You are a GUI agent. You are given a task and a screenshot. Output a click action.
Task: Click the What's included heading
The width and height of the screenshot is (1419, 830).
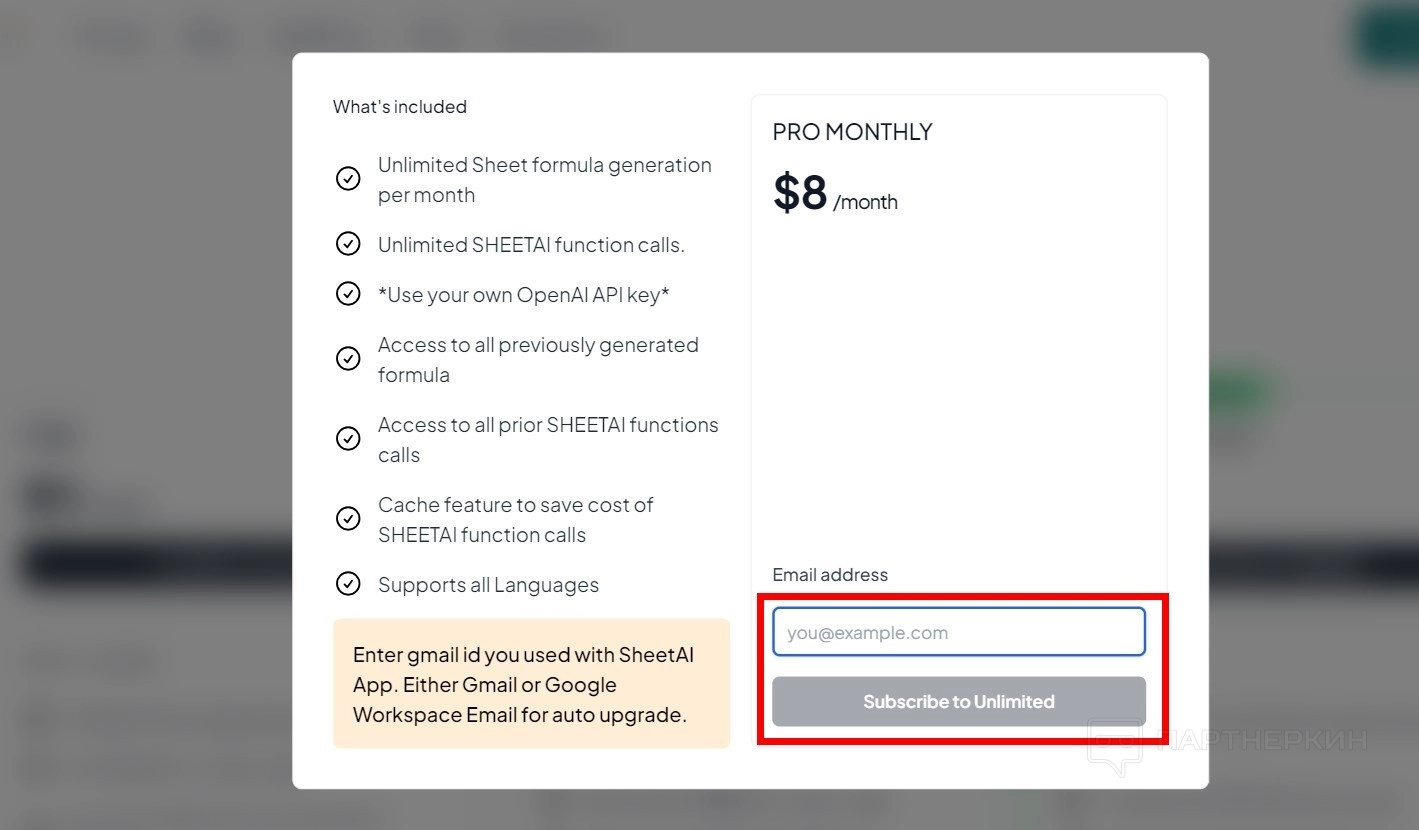[400, 107]
